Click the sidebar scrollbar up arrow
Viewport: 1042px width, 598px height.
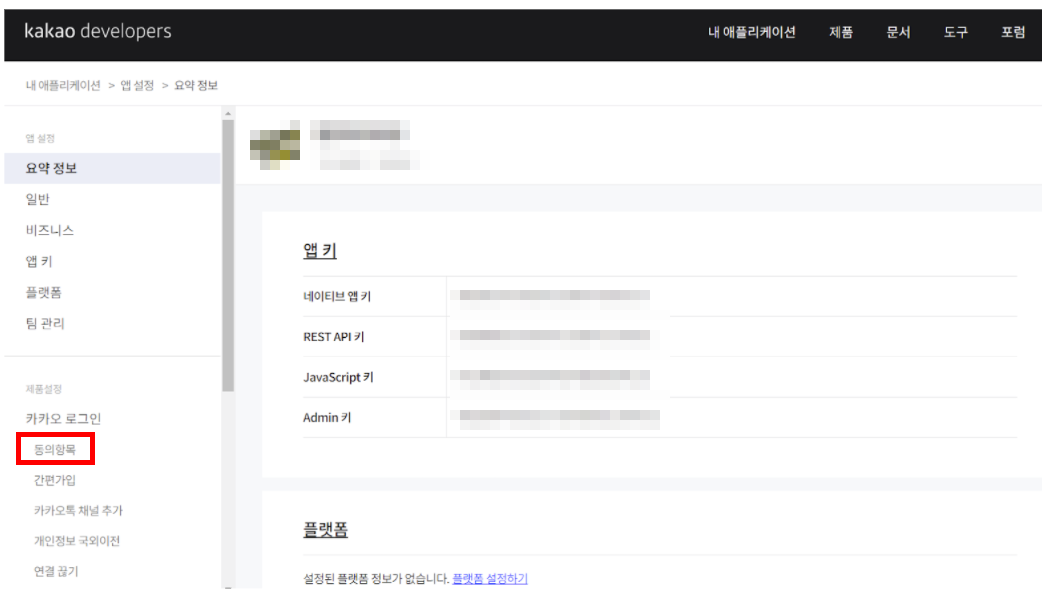pyautogui.click(x=228, y=114)
